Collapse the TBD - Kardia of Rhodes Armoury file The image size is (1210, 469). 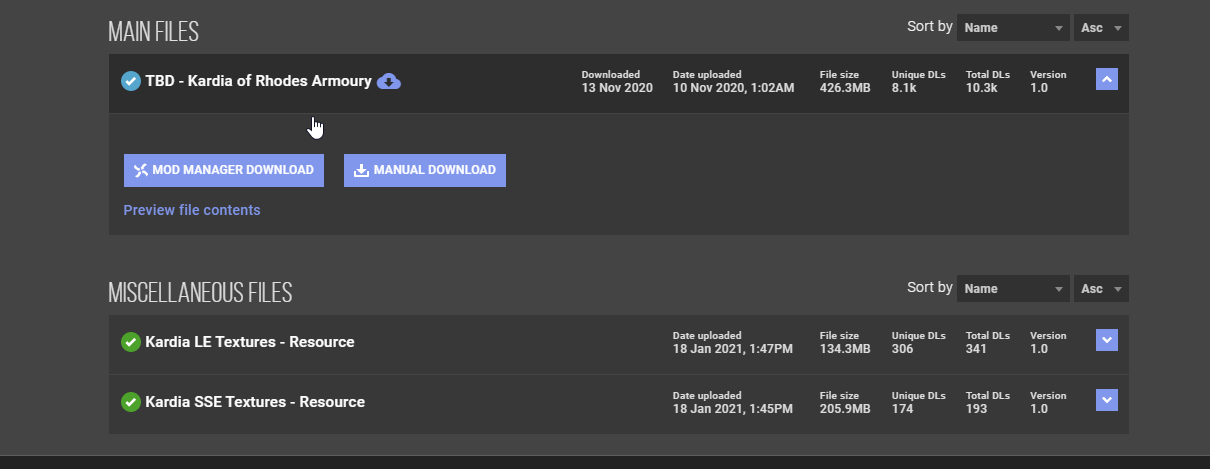(x=1107, y=79)
